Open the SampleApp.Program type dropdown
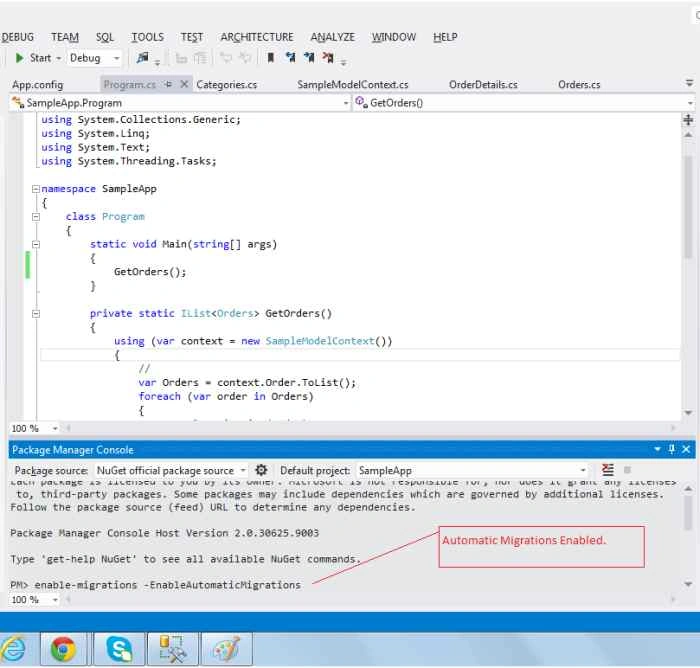Viewport: 700px width, 668px height. click(x=346, y=103)
